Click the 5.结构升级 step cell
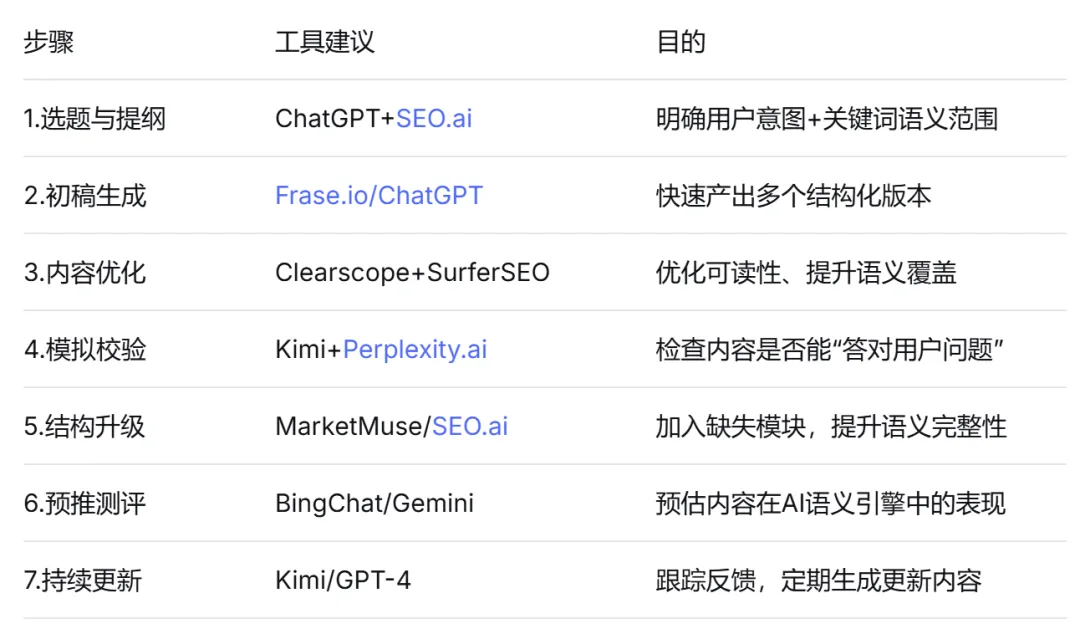The width and height of the screenshot is (1080, 634). (x=85, y=426)
